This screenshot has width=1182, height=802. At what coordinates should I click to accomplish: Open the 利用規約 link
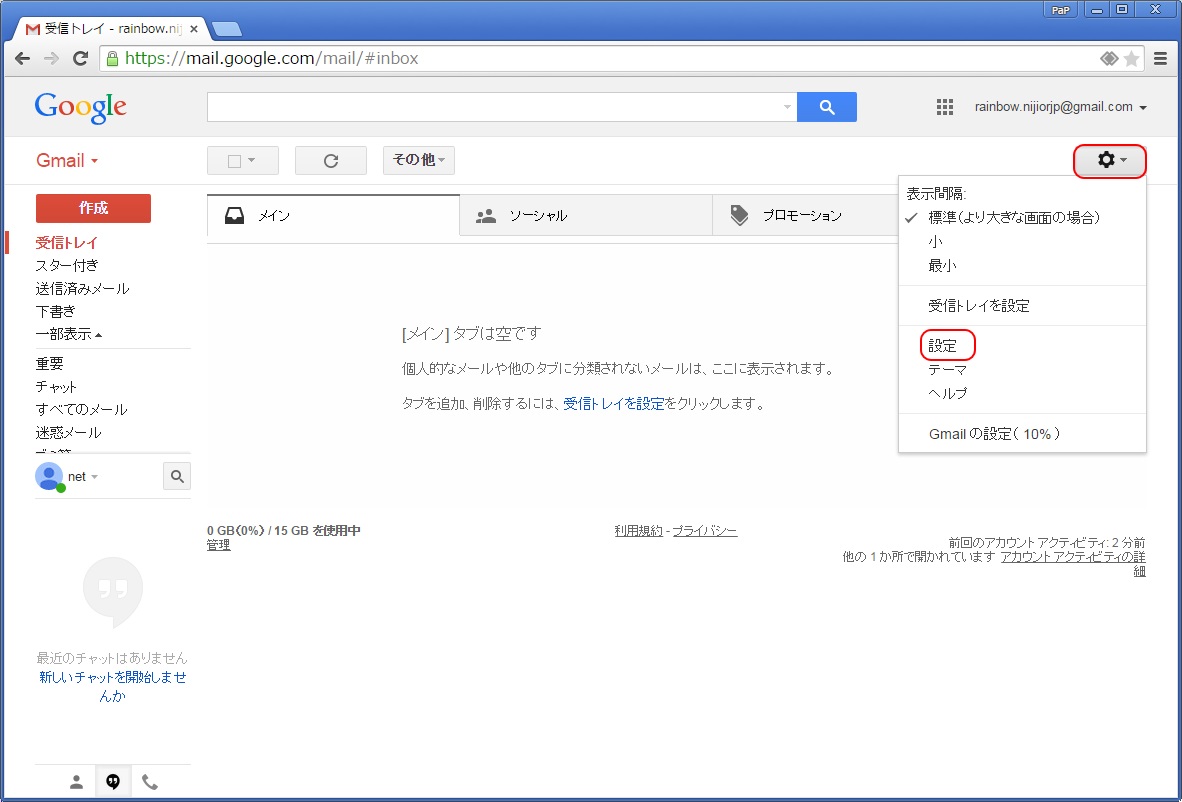point(638,531)
